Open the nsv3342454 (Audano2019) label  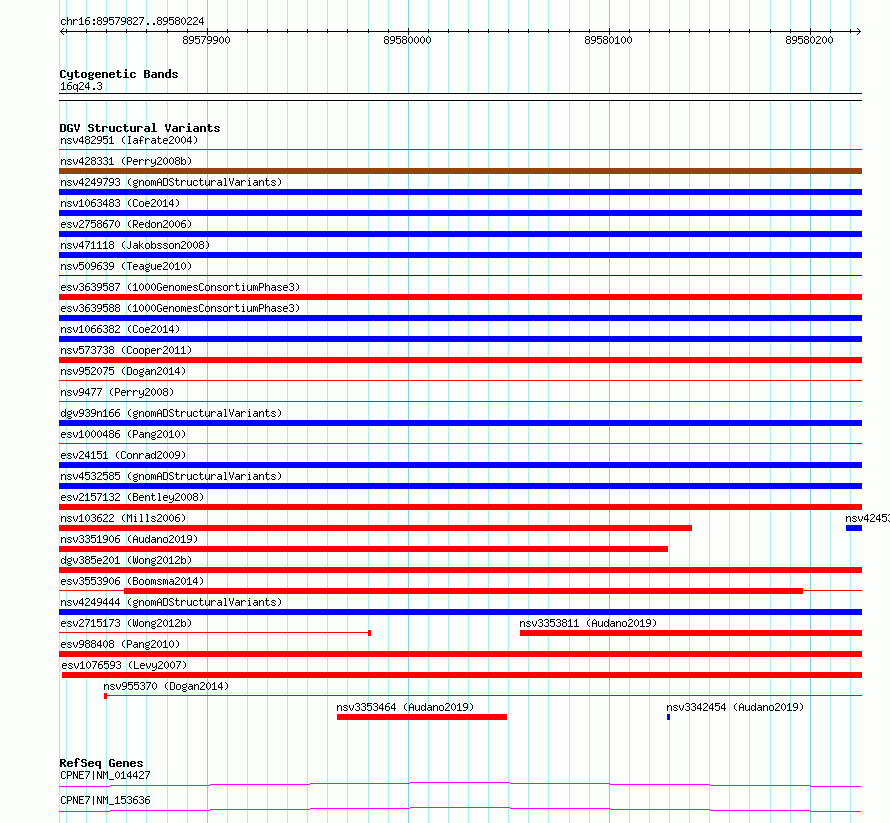tap(735, 707)
